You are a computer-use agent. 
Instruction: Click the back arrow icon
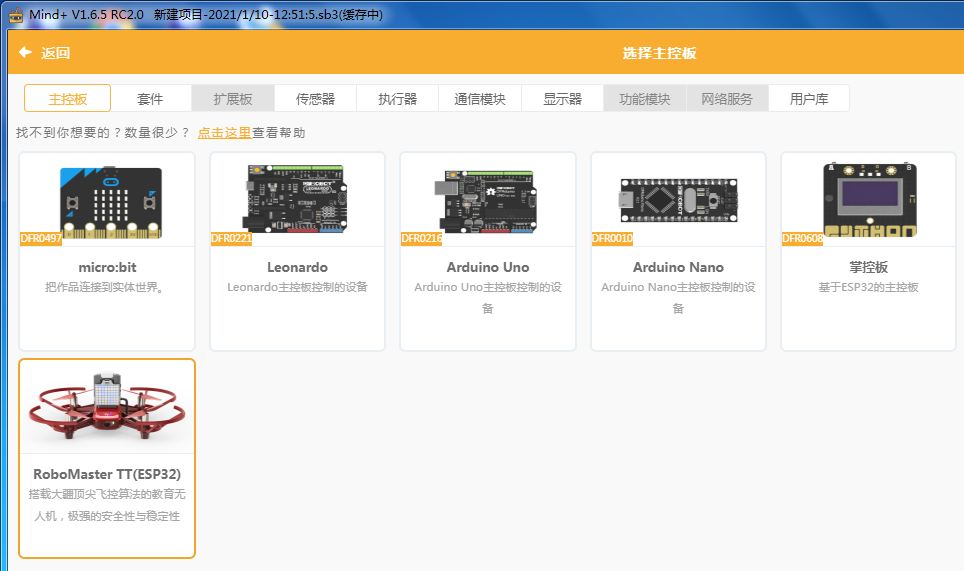click(25, 52)
